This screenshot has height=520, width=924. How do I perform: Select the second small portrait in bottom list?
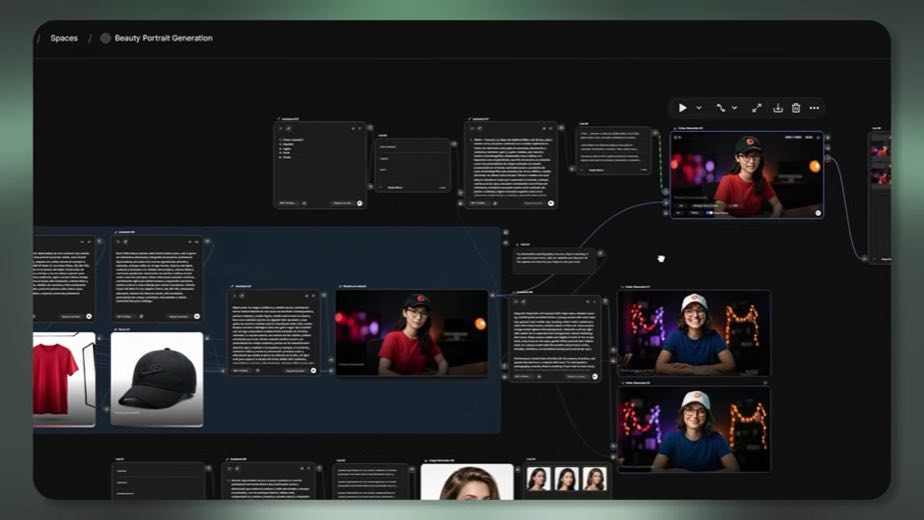tap(566, 479)
